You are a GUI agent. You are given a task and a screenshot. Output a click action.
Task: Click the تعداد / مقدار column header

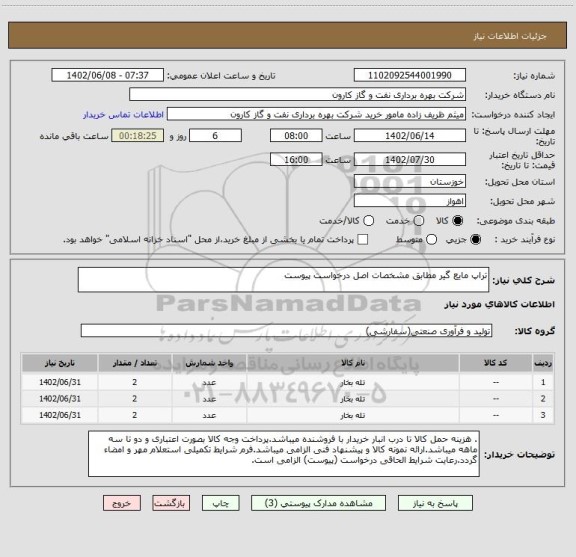(x=135, y=363)
